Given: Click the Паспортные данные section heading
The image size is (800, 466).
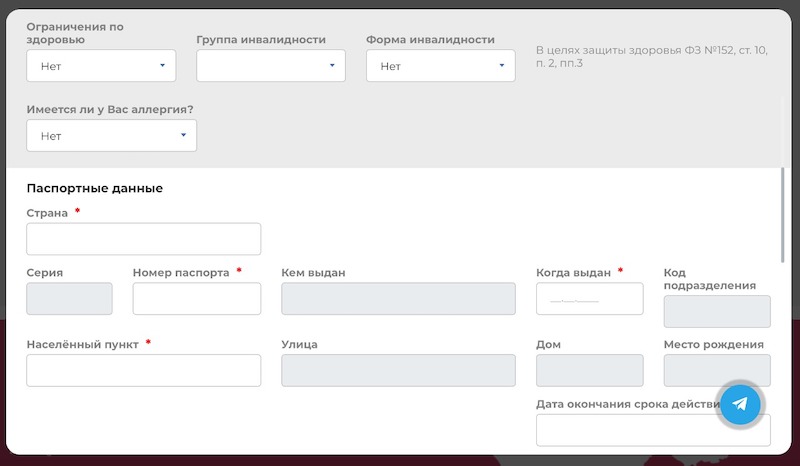Looking at the screenshot, I should (95, 188).
